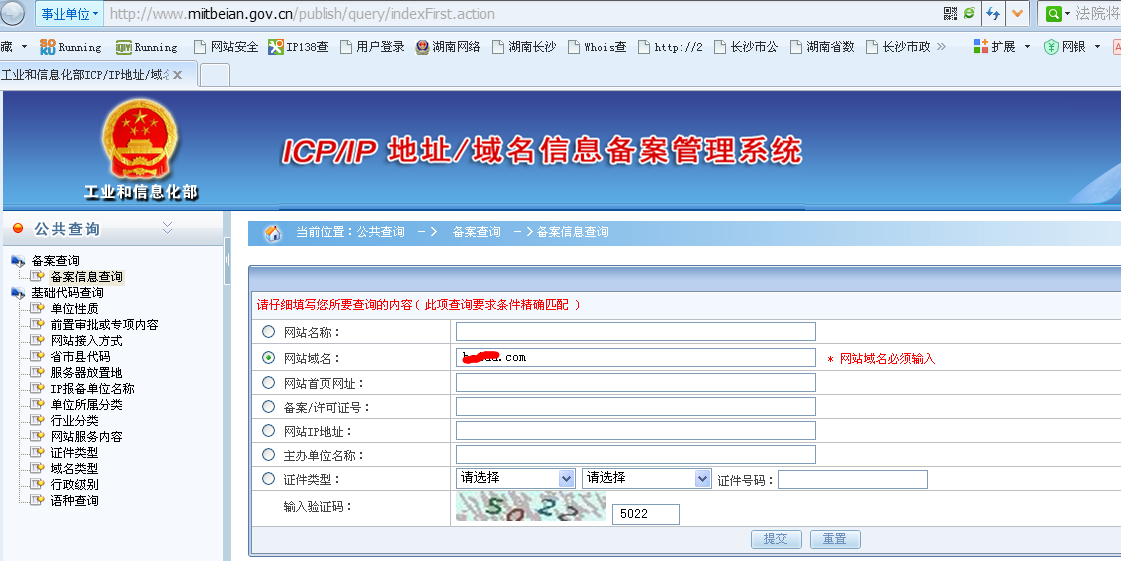Image resolution: width=1121 pixels, height=561 pixels.
Task: Click the IP138查 bookmark icon
Action: click(x=276, y=47)
